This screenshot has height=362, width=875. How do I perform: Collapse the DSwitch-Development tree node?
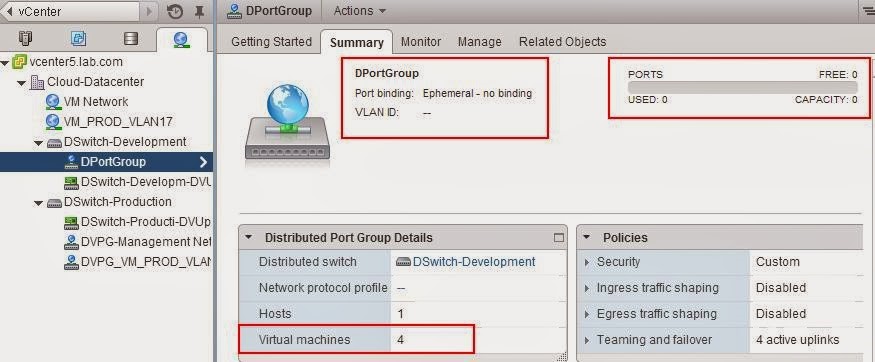39,143
